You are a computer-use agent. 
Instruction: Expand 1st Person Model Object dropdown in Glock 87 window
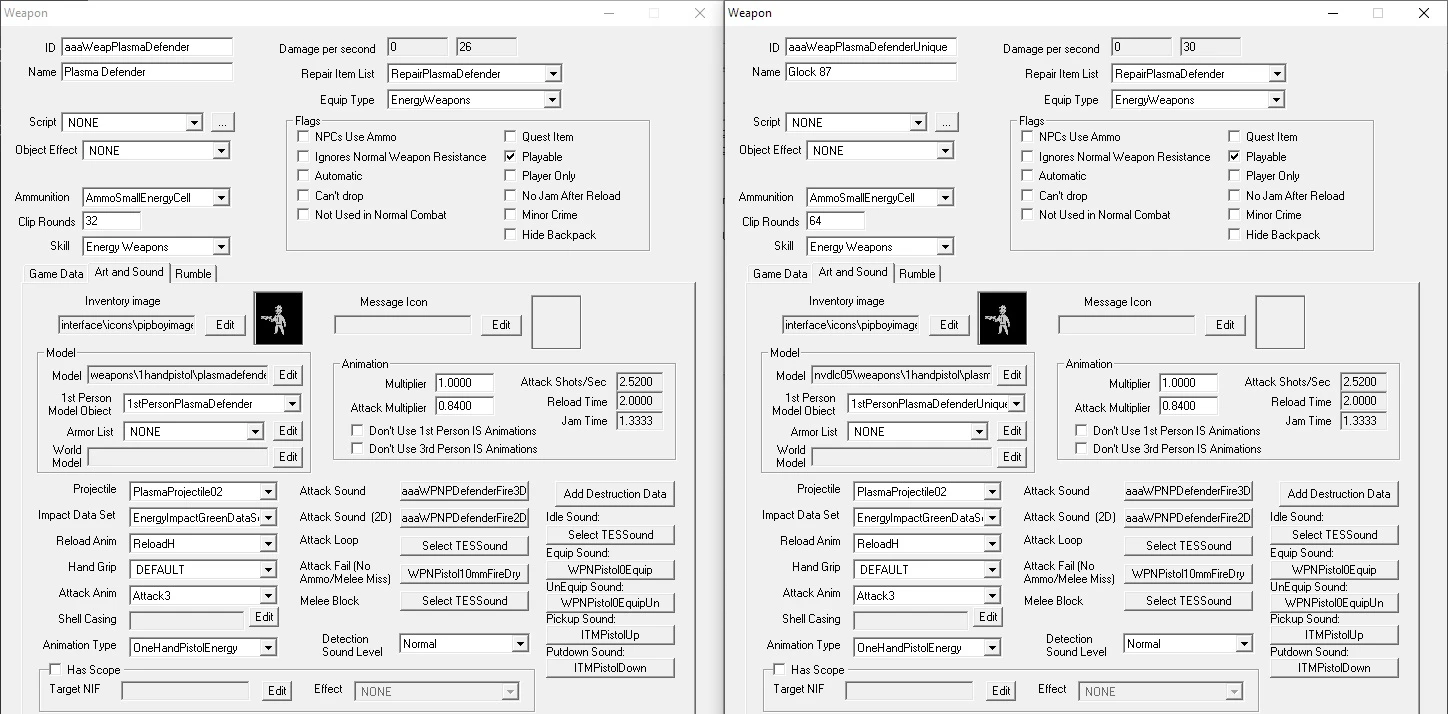[x=1016, y=404]
